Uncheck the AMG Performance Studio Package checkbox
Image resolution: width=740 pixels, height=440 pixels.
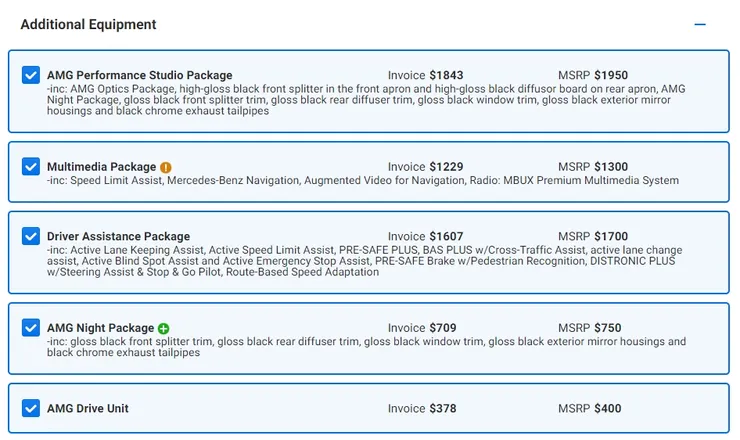click(x=31, y=76)
